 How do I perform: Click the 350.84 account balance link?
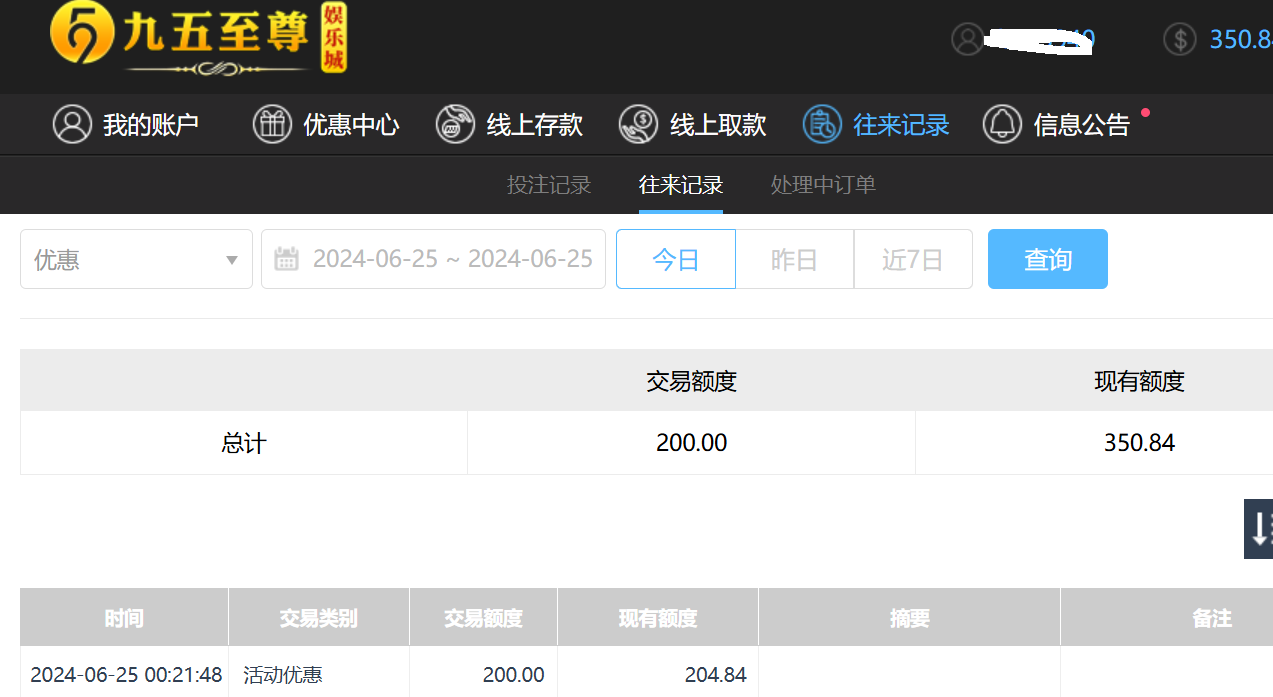(1240, 39)
